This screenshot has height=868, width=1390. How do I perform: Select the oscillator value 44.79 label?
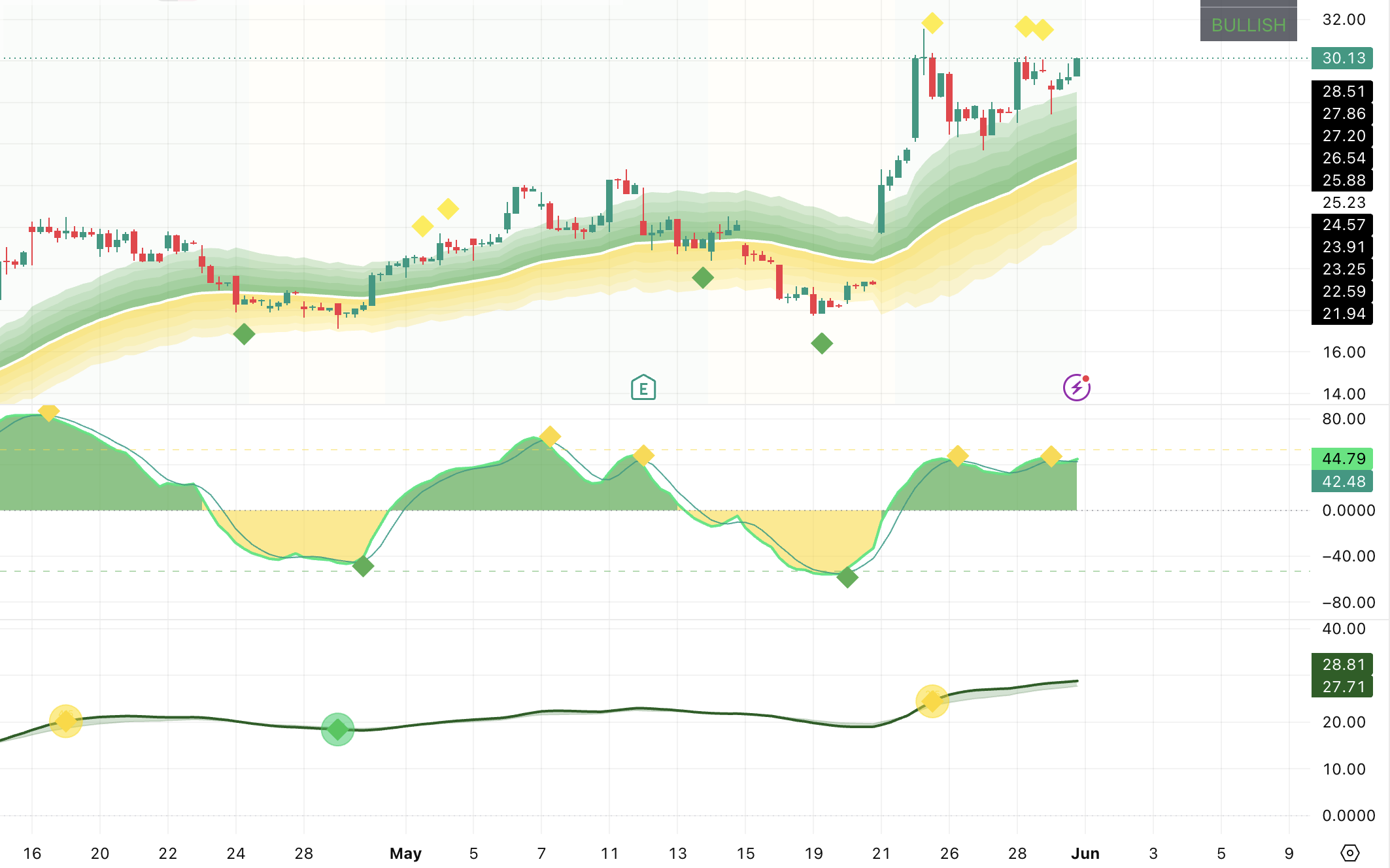pos(1342,459)
